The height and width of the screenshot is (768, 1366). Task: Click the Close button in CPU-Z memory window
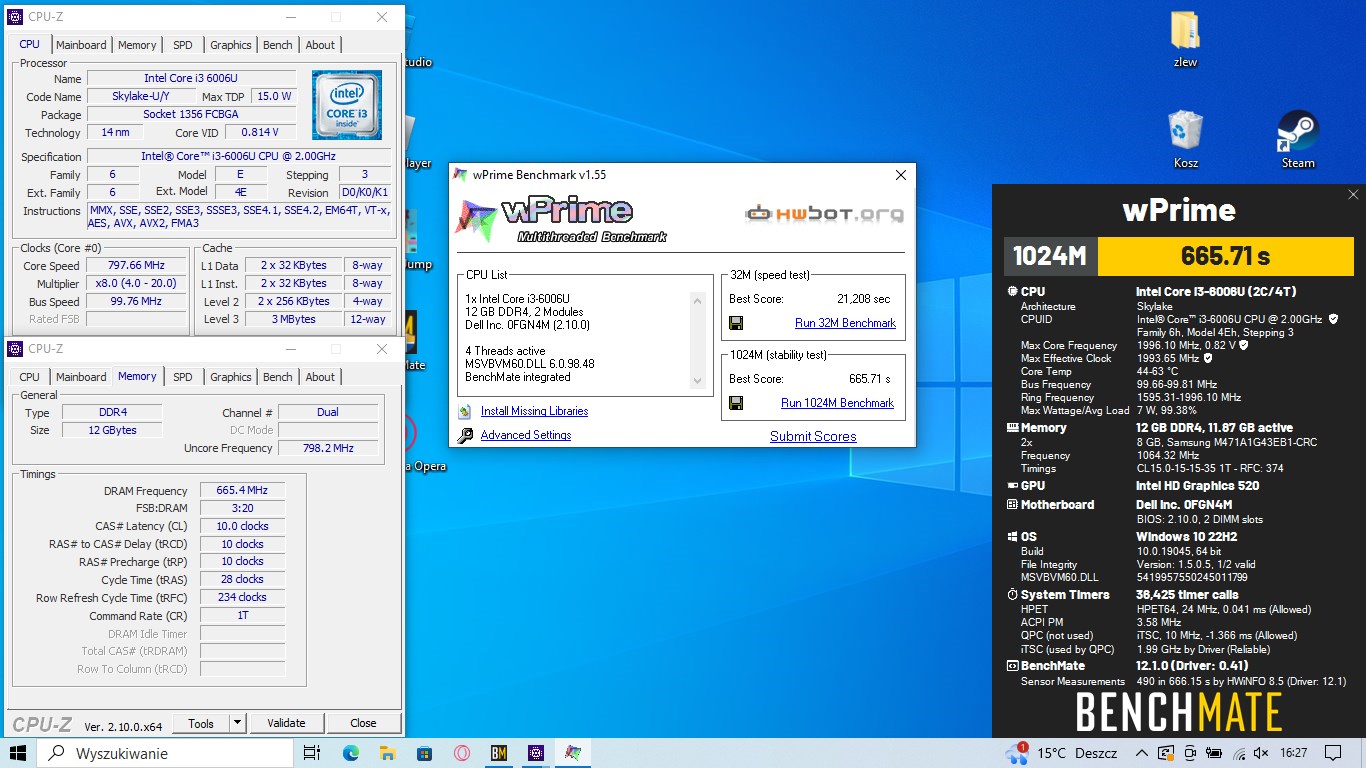(x=363, y=723)
